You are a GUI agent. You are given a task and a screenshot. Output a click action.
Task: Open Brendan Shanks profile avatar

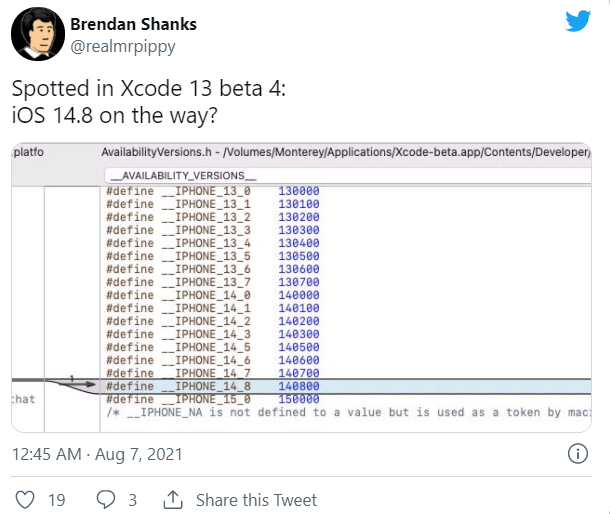tap(38, 34)
